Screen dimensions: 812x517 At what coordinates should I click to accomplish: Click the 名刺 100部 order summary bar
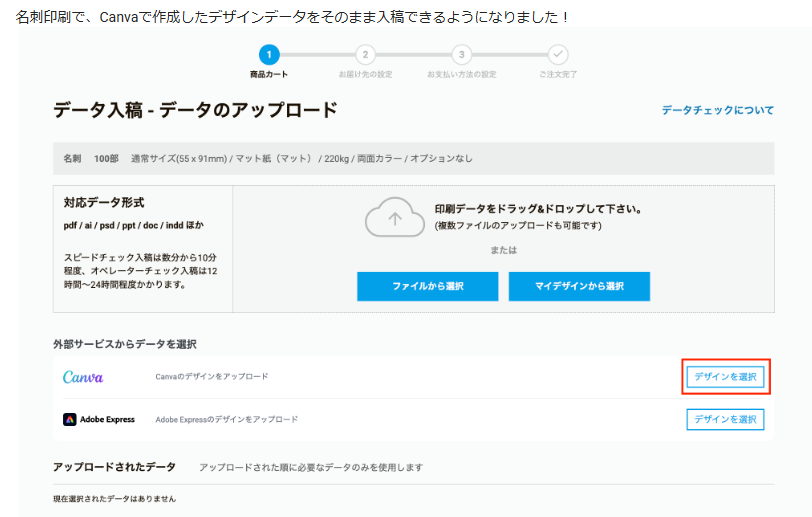(x=413, y=158)
